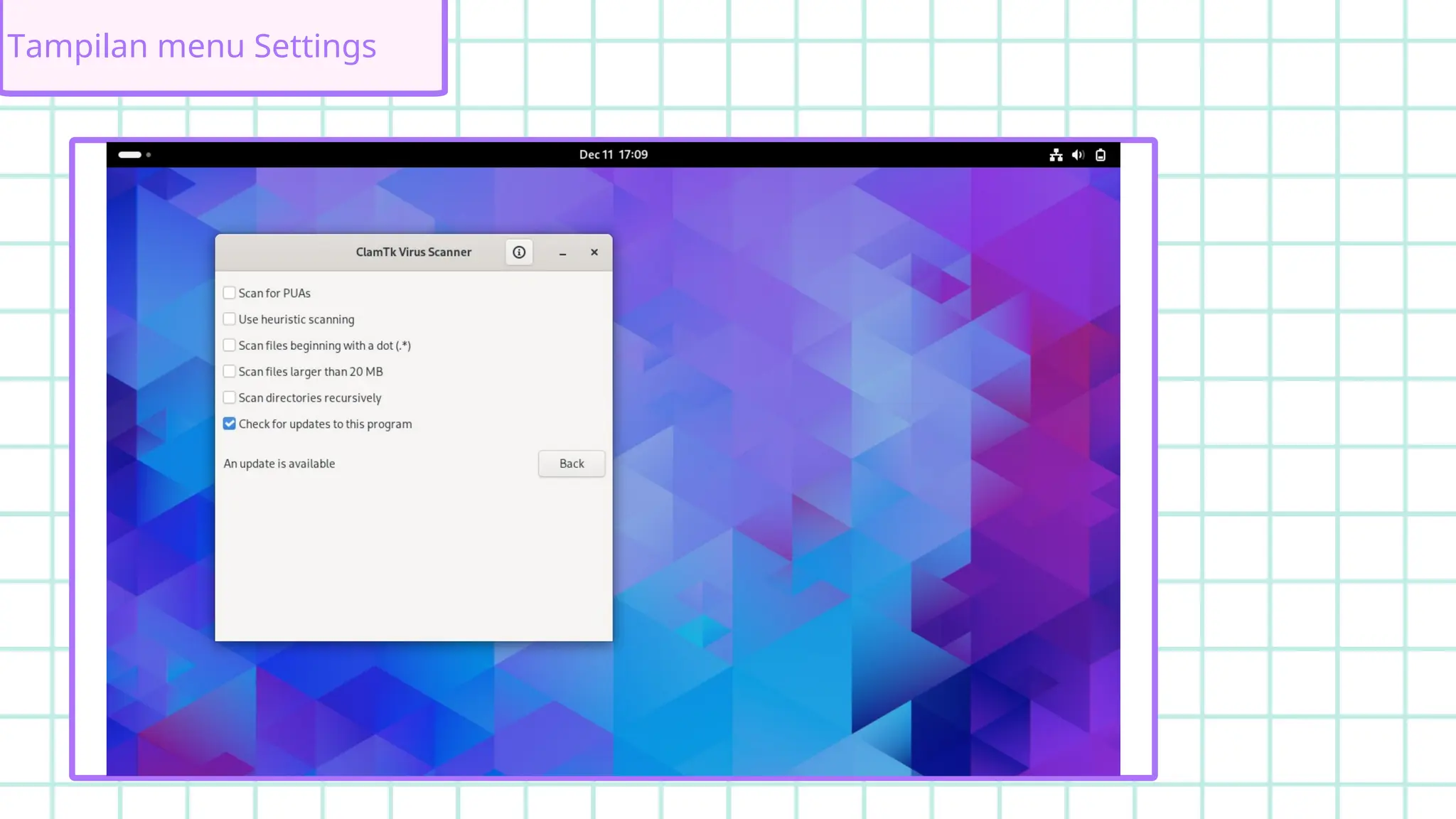Enable Scan for PUAs checkbox
The height and width of the screenshot is (819, 1456).
click(229, 293)
